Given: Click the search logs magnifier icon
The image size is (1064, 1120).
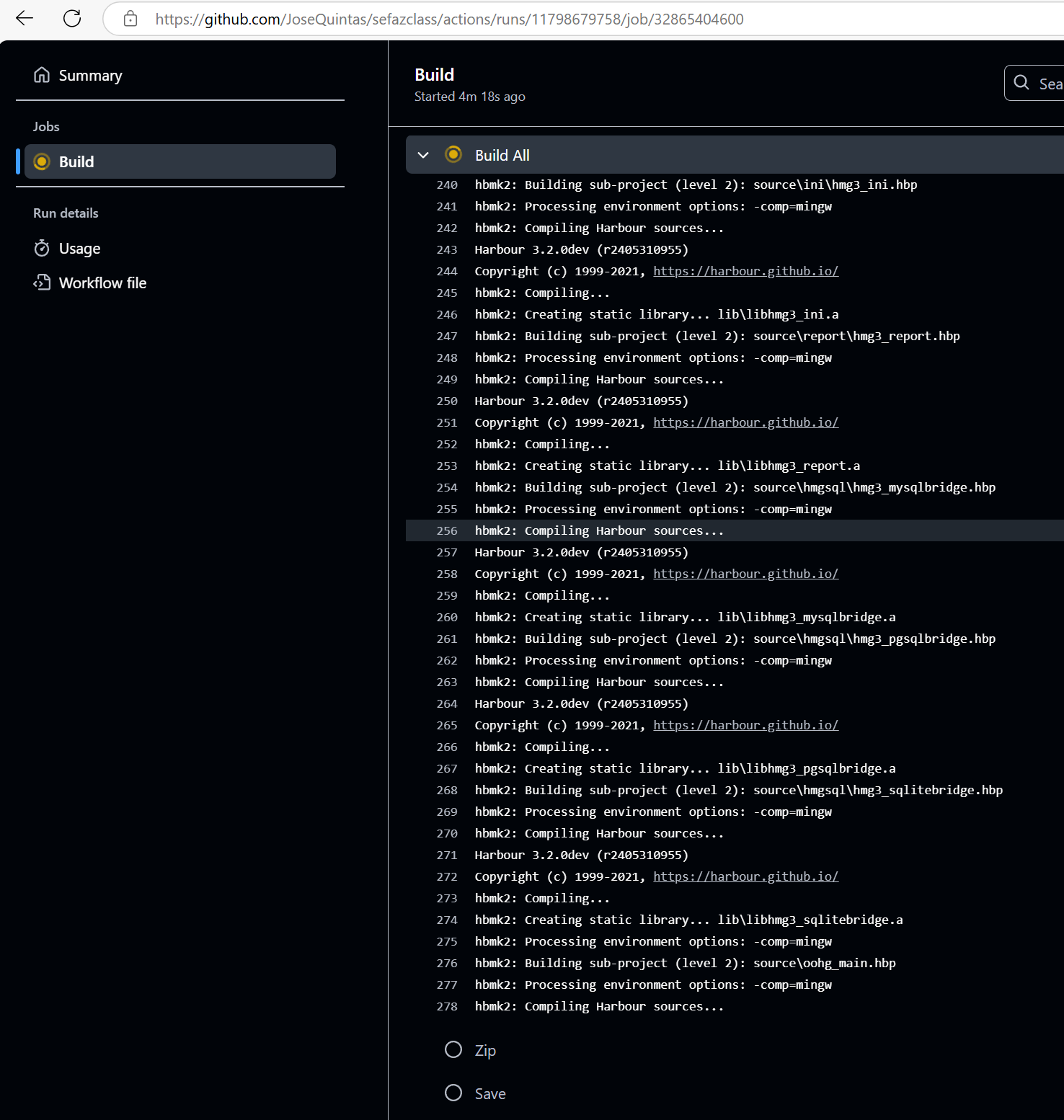Looking at the screenshot, I should (1021, 83).
